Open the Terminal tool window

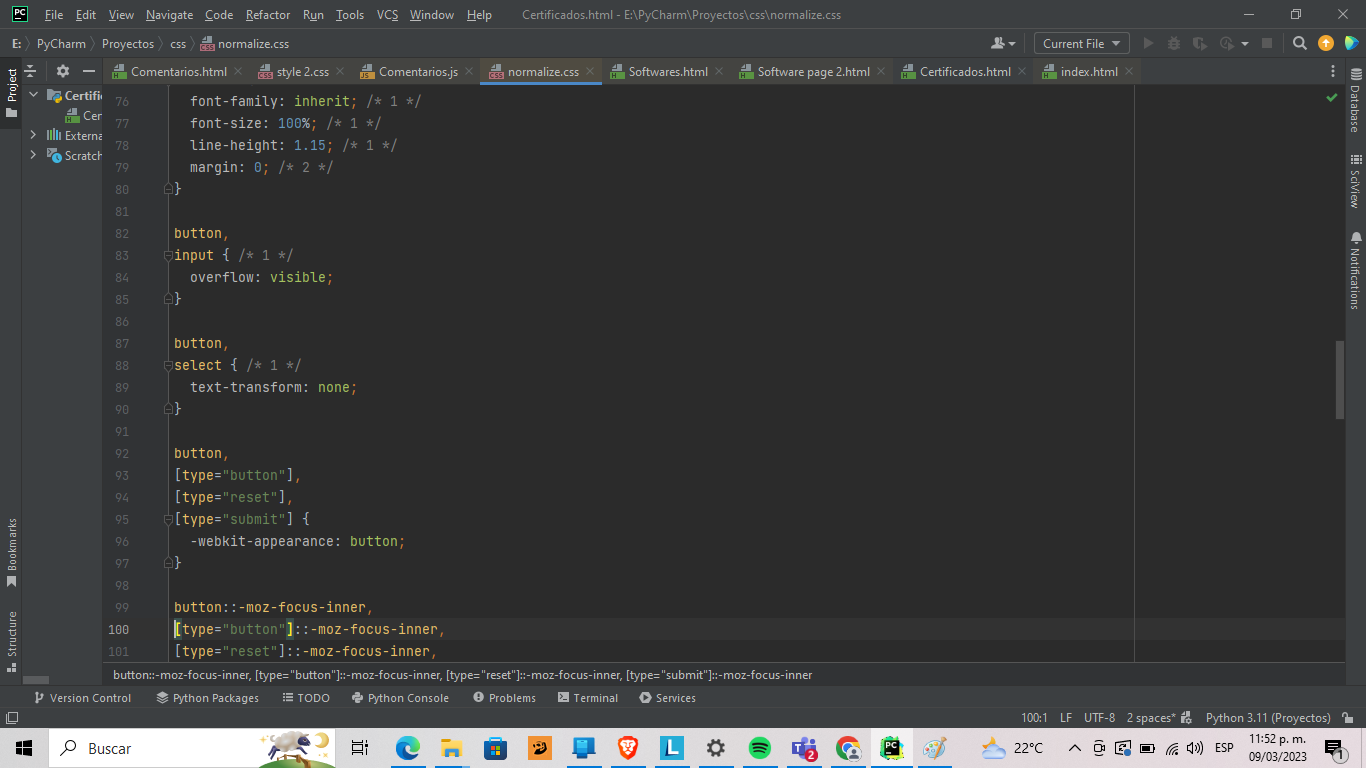tap(588, 698)
